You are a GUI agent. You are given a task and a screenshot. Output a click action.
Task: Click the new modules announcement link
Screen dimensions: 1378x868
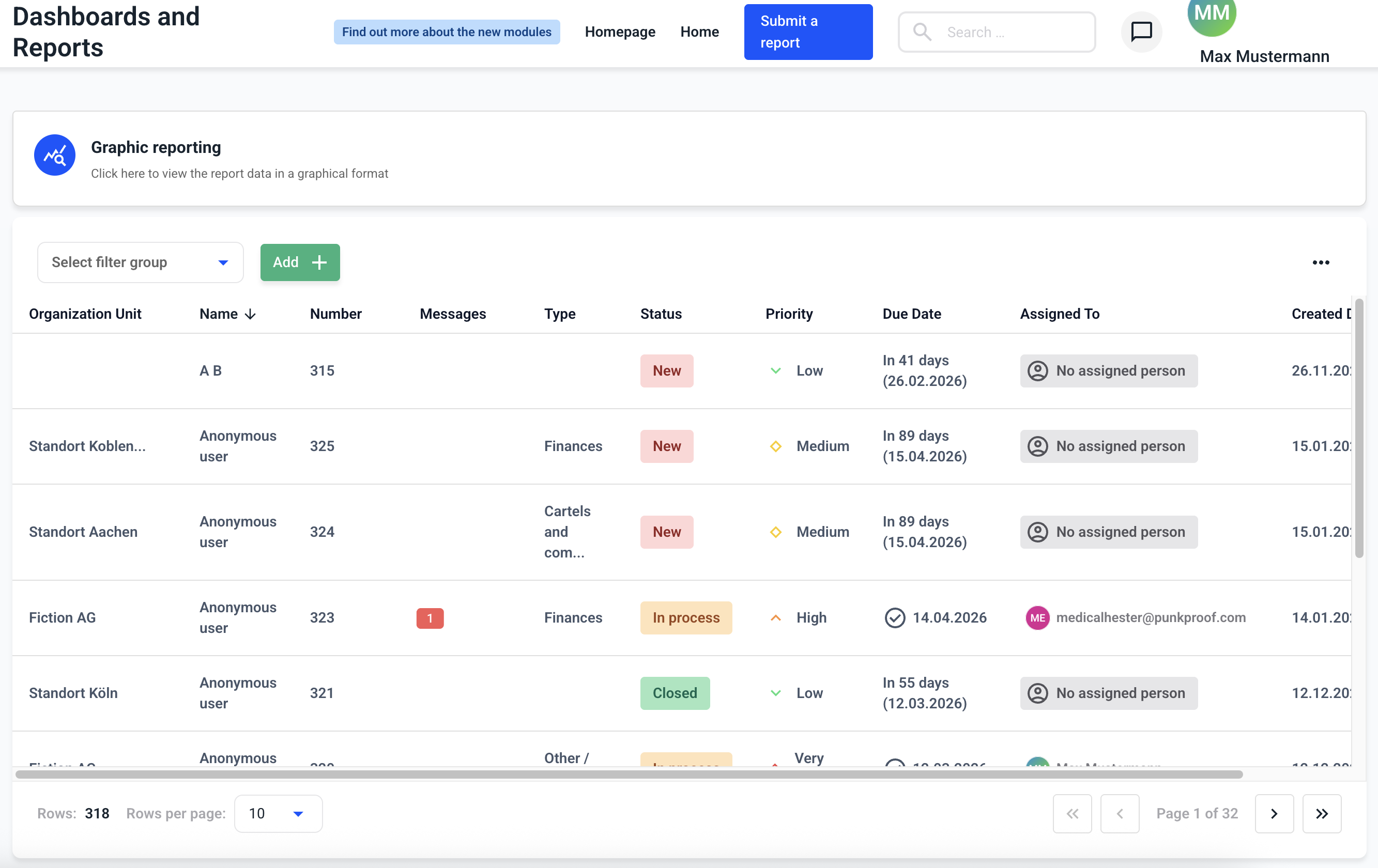(447, 32)
